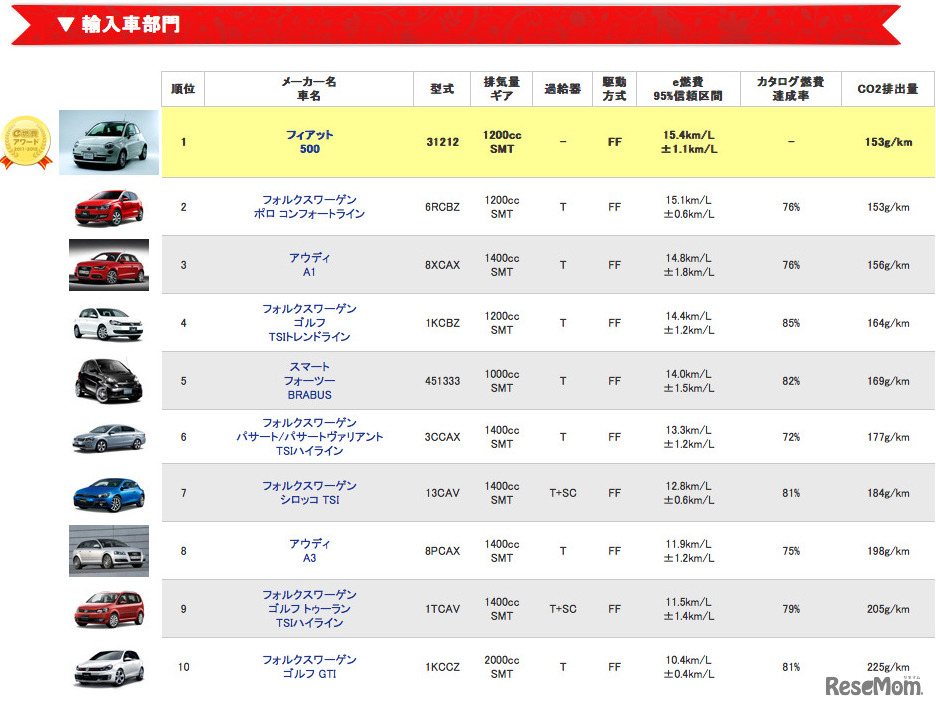Click the 過給器 column header
Viewport: 936px width, 709px height.
coord(562,89)
